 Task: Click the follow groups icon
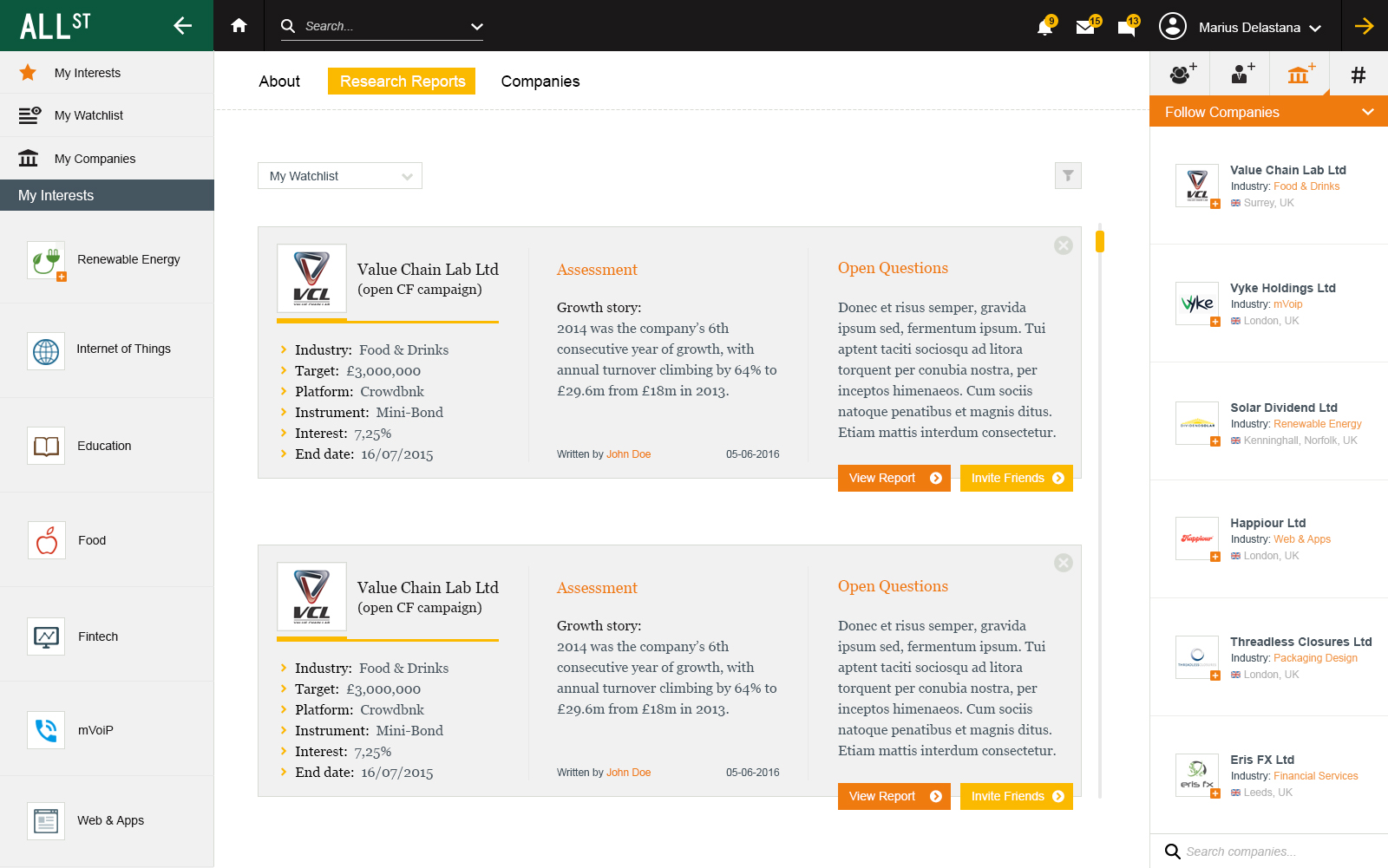coord(1181,75)
